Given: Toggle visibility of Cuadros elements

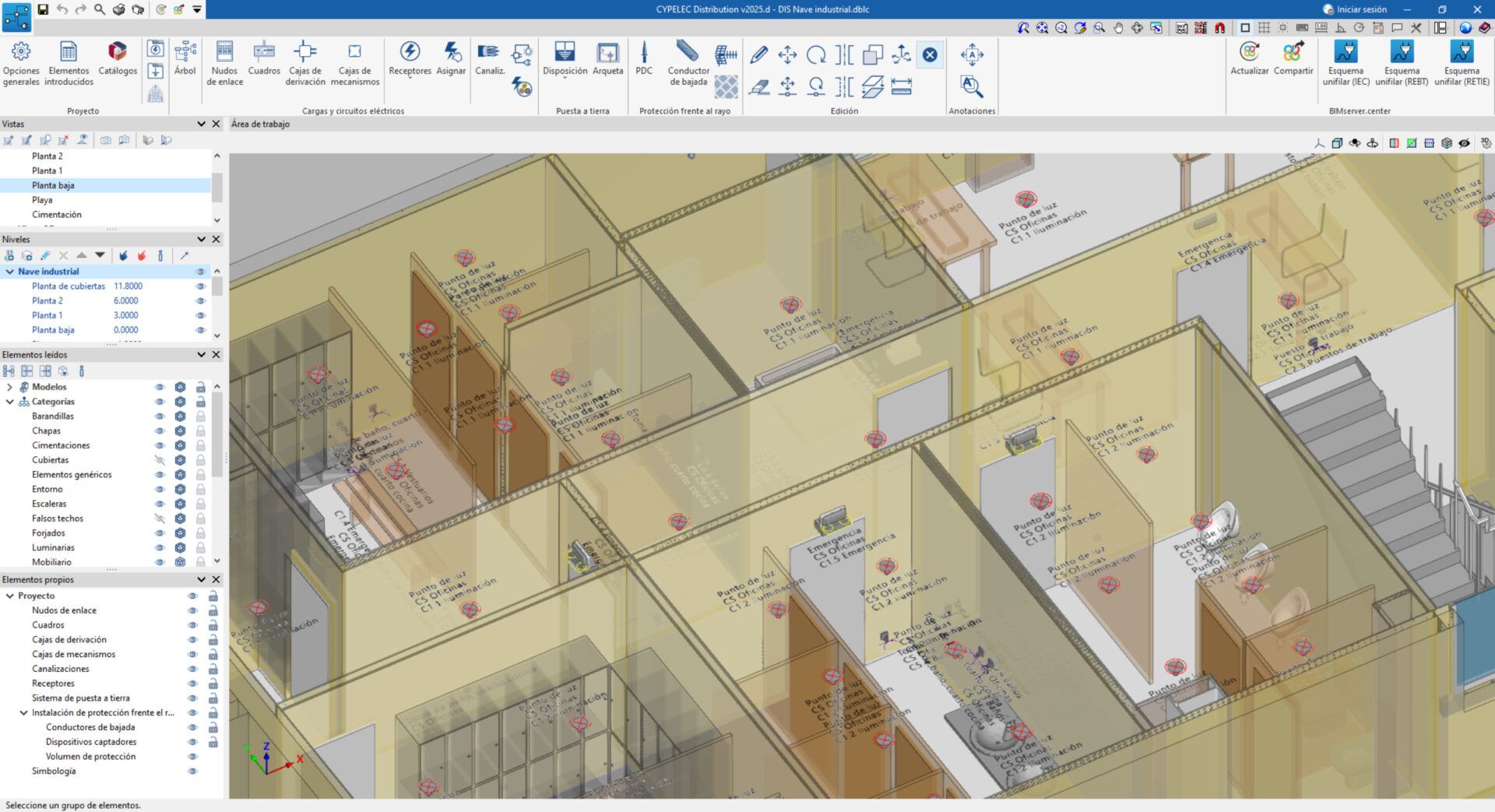Looking at the screenshot, I should click(192, 625).
